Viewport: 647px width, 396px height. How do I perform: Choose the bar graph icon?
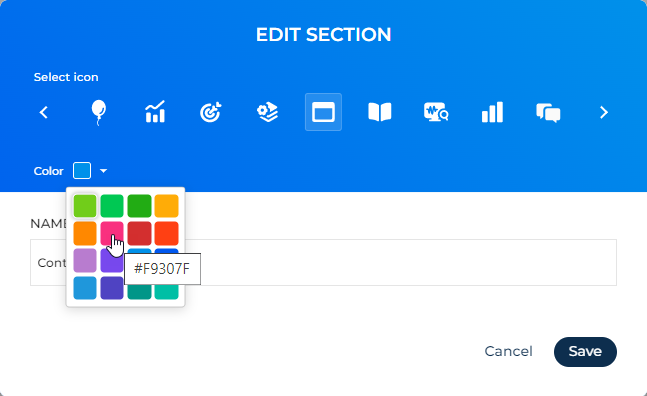(x=492, y=112)
